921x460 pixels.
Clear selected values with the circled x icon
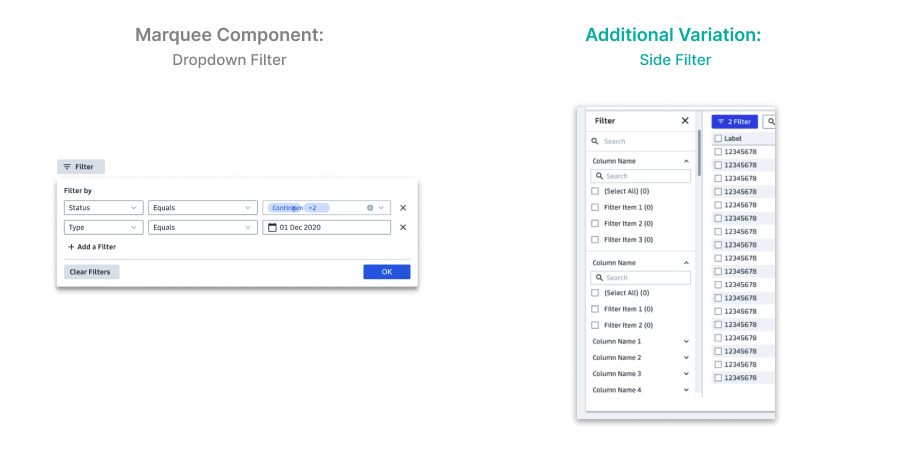[370, 208]
